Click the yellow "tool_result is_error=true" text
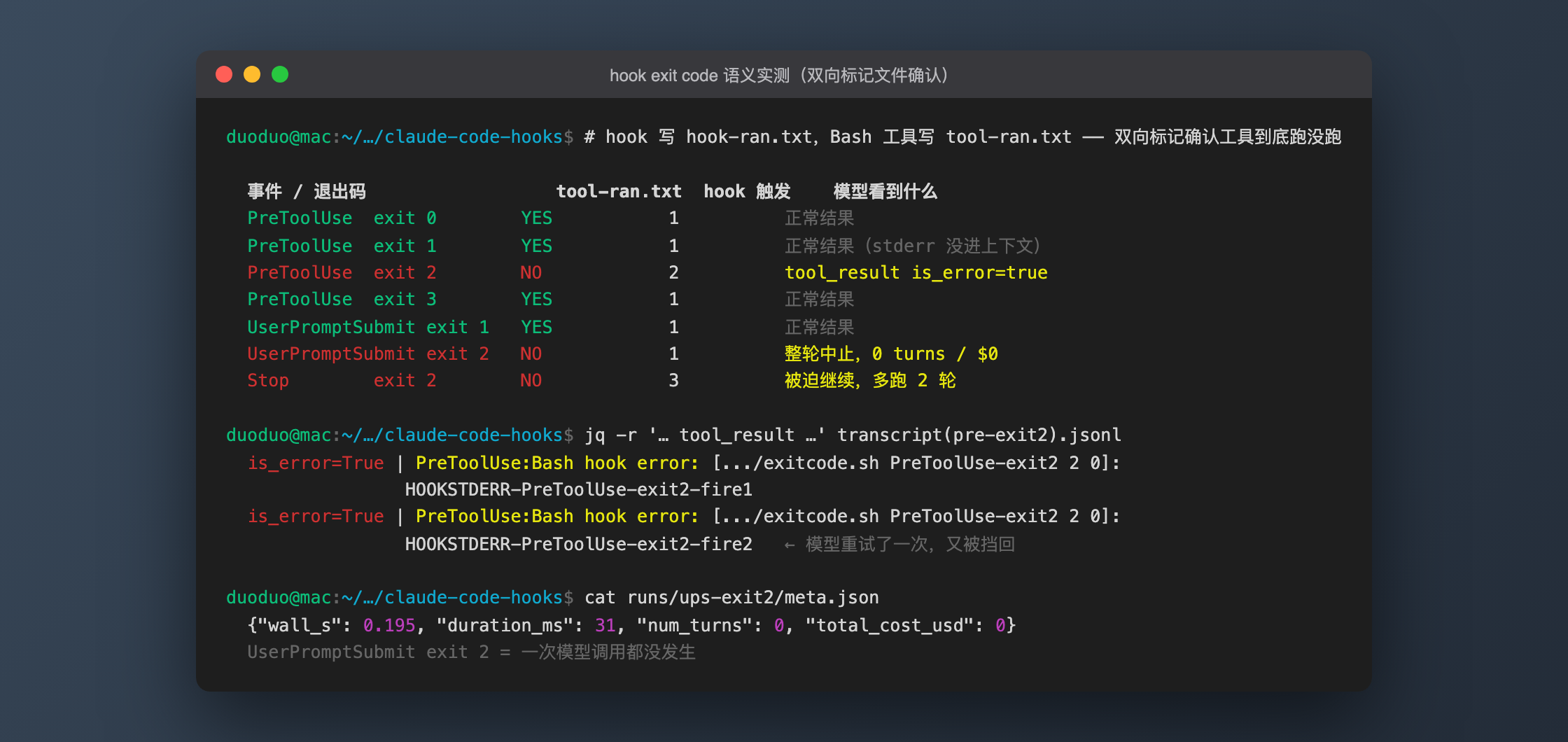1568x742 pixels. coord(916,272)
